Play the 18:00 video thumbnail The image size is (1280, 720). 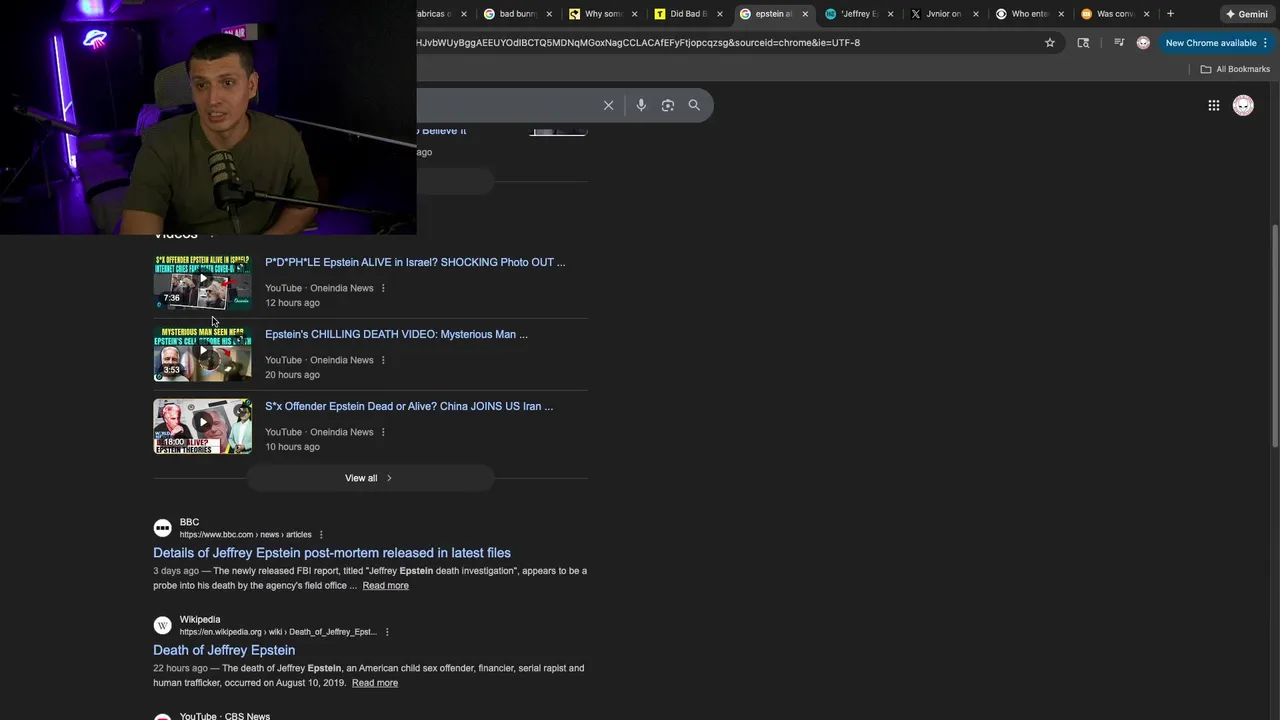click(x=202, y=426)
